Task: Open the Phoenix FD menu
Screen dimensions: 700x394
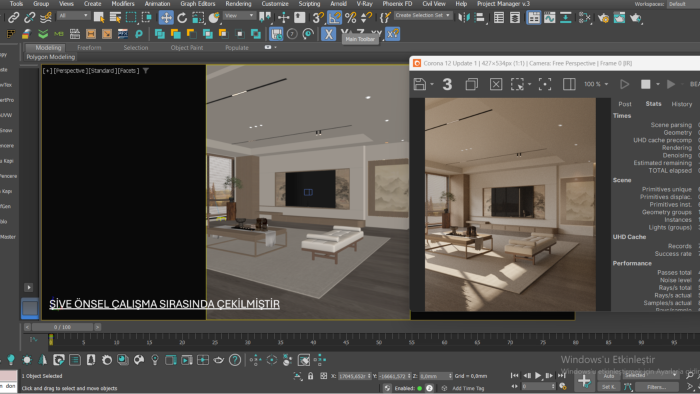Action: coord(397,4)
